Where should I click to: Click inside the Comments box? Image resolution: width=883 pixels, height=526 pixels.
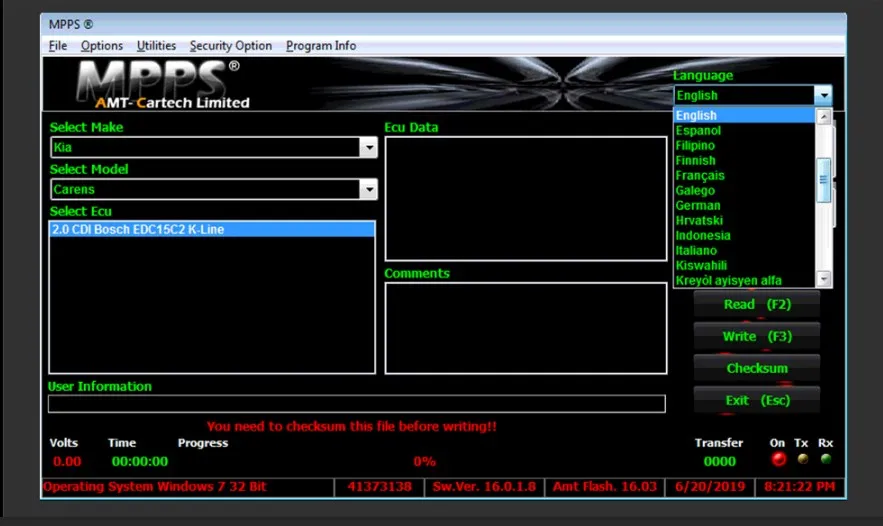pyautogui.click(x=526, y=328)
